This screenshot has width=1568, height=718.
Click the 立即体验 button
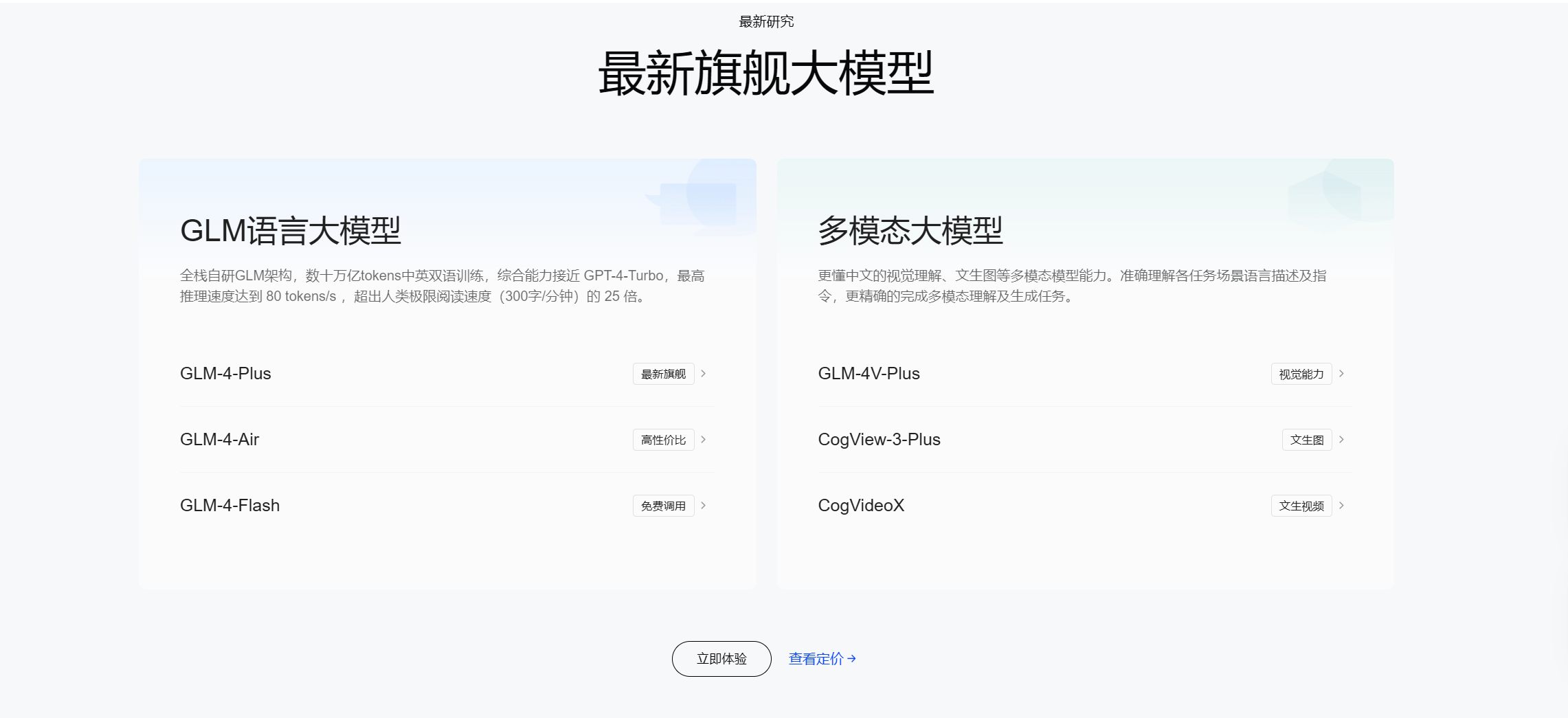point(721,659)
